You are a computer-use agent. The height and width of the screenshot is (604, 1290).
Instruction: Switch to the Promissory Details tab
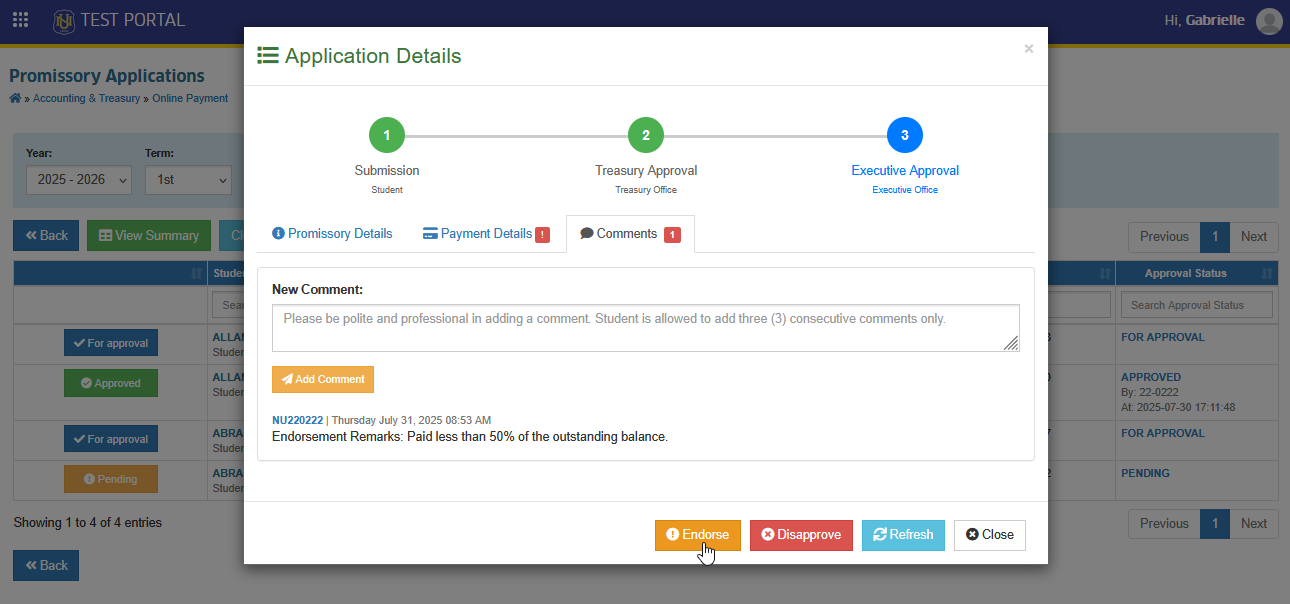click(332, 234)
